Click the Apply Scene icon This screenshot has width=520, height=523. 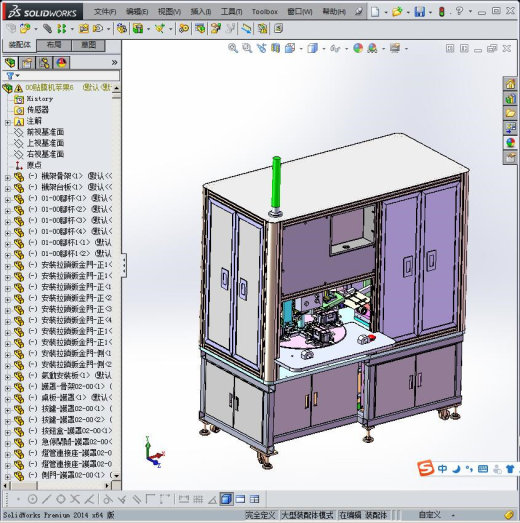(372, 48)
